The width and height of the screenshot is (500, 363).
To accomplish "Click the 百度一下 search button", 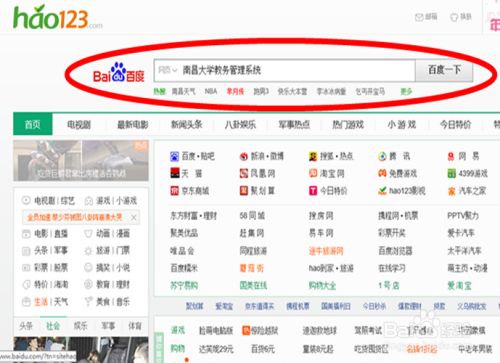I will [x=444, y=70].
